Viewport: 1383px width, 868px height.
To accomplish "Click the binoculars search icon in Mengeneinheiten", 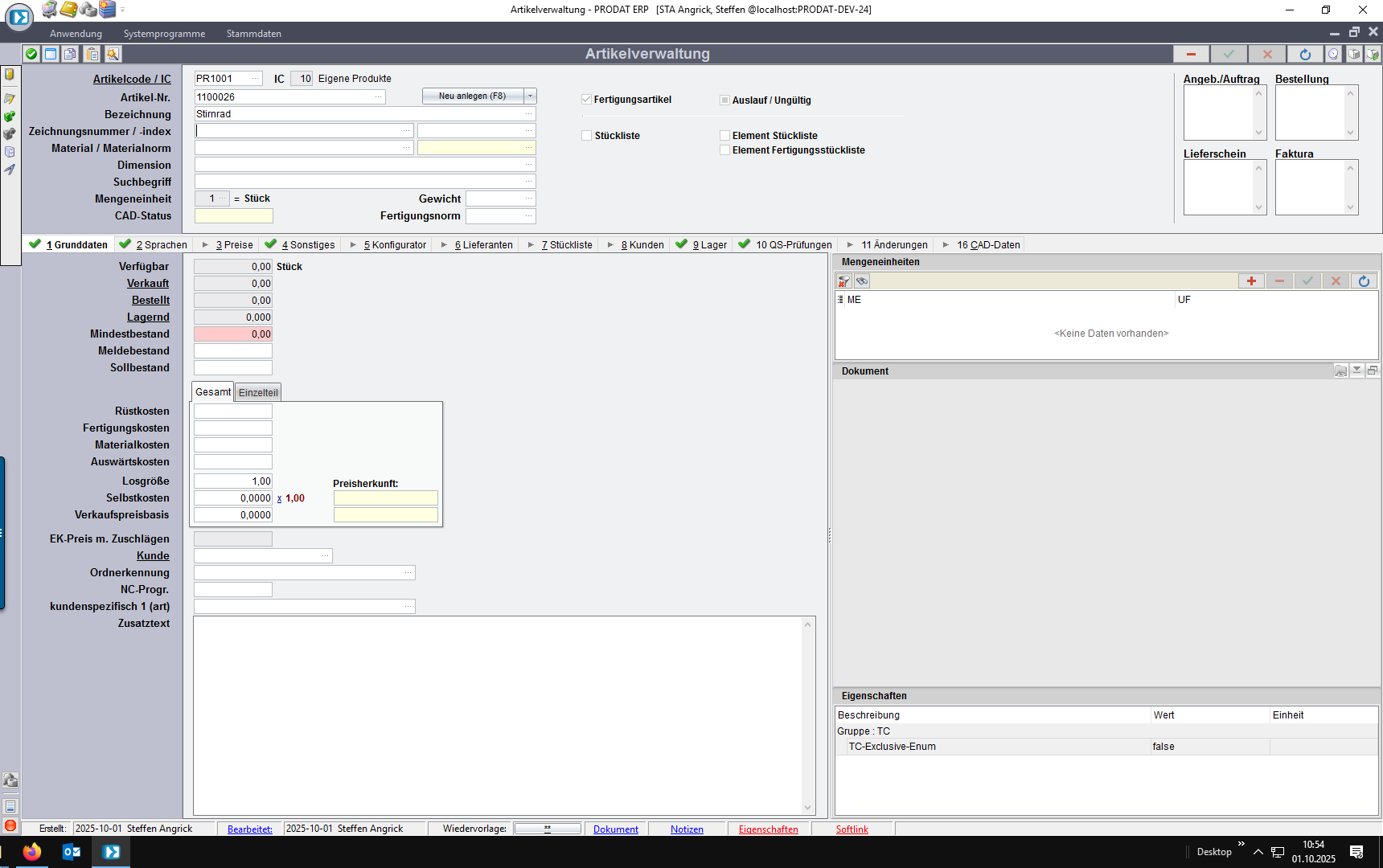I will tap(862, 280).
